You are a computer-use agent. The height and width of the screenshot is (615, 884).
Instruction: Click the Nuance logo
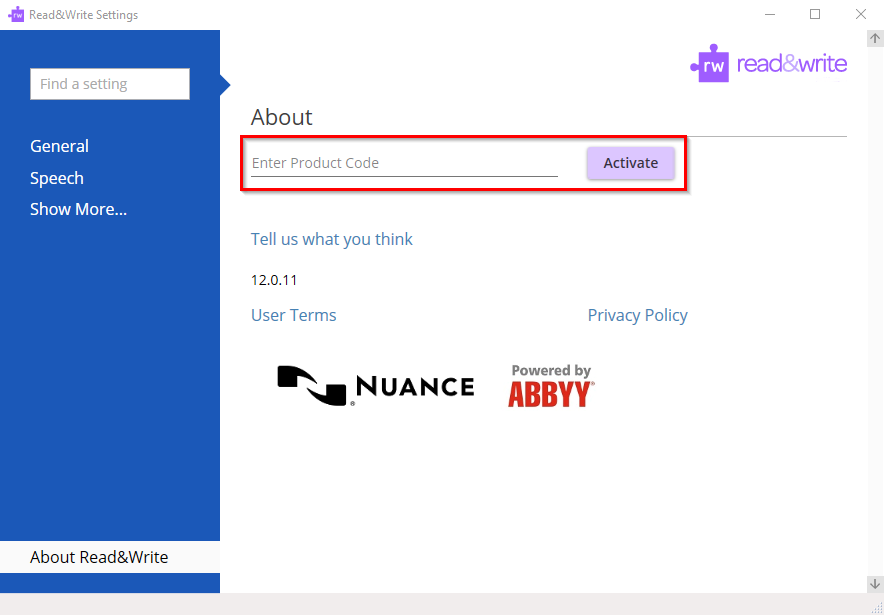pyautogui.click(x=375, y=386)
